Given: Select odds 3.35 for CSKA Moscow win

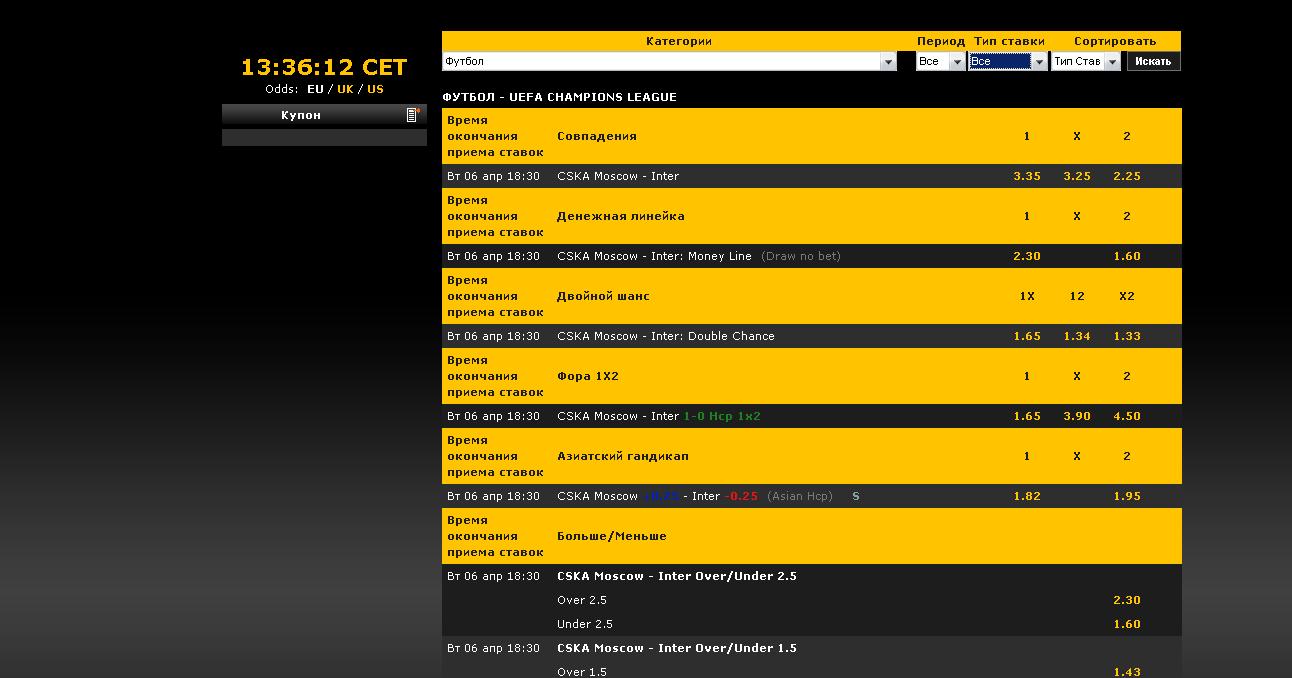Looking at the screenshot, I should 1027,176.
